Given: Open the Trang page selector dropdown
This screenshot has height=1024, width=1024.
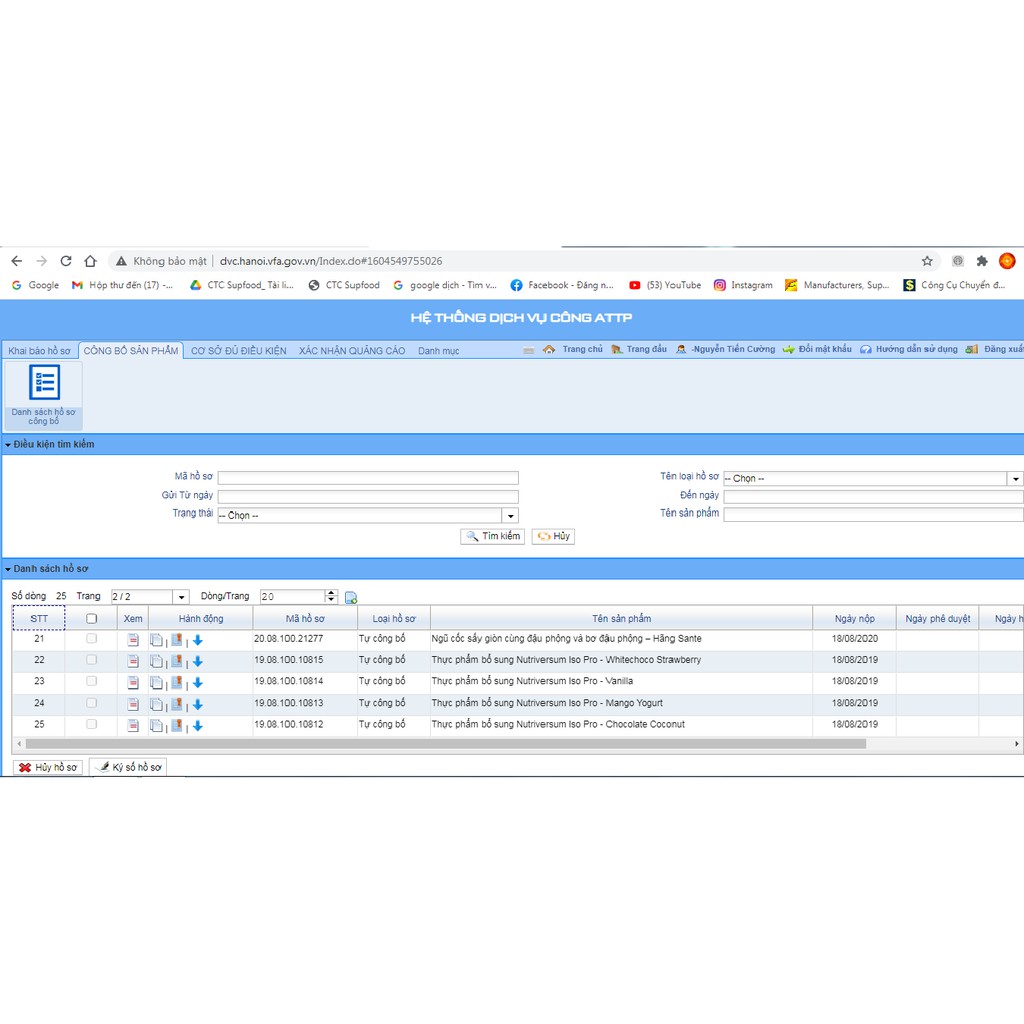Looking at the screenshot, I should [181, 598].
